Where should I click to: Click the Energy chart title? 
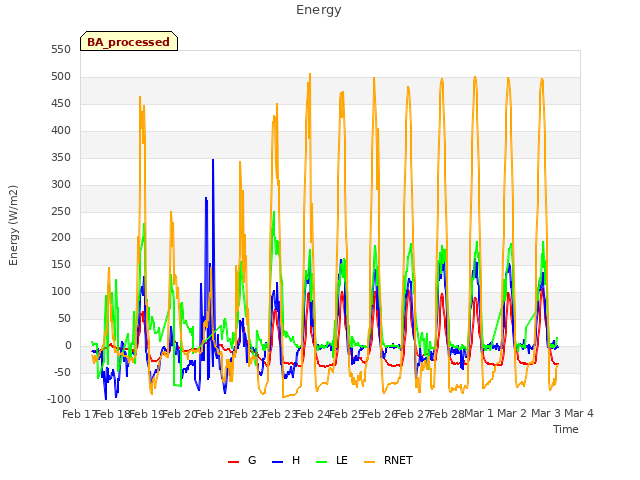[x=318, y=10]
